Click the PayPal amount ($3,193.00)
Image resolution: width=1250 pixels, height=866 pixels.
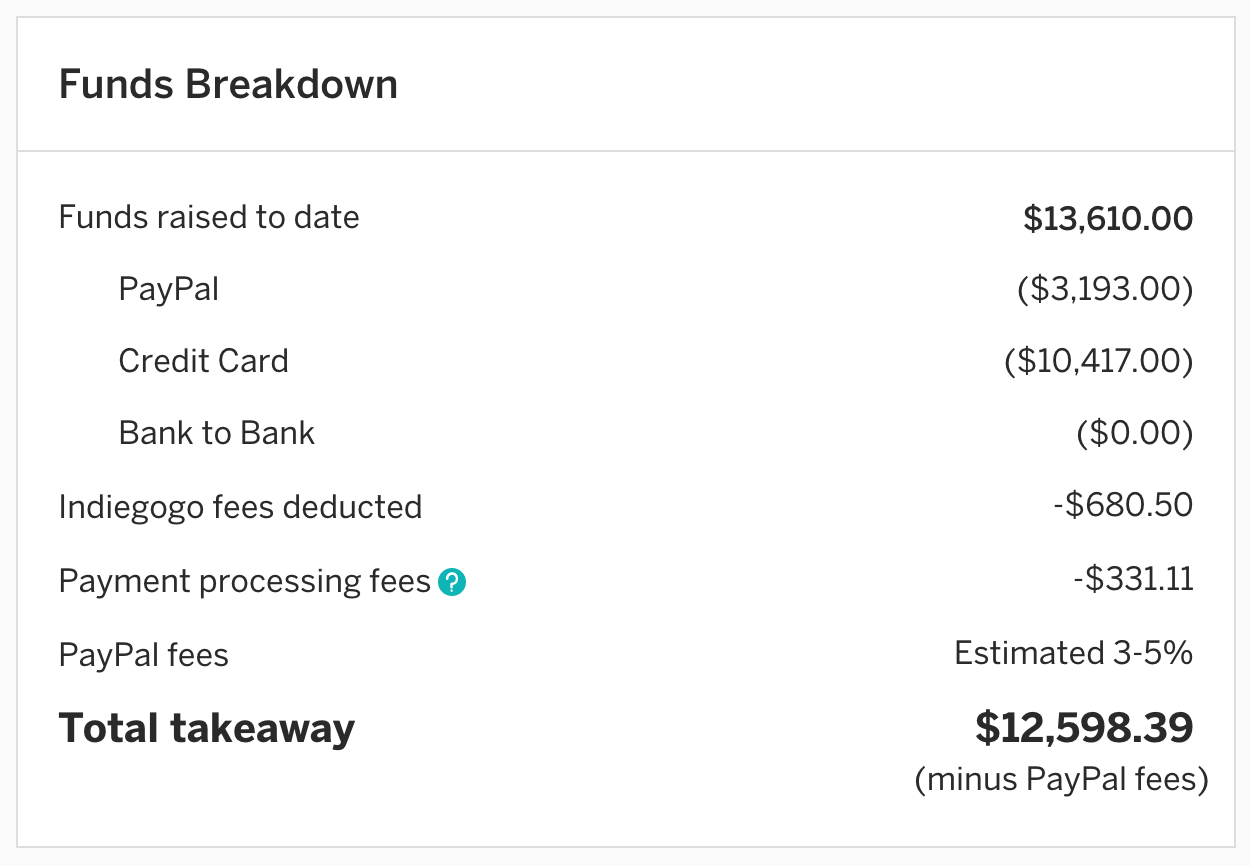tap(1105, 290)
